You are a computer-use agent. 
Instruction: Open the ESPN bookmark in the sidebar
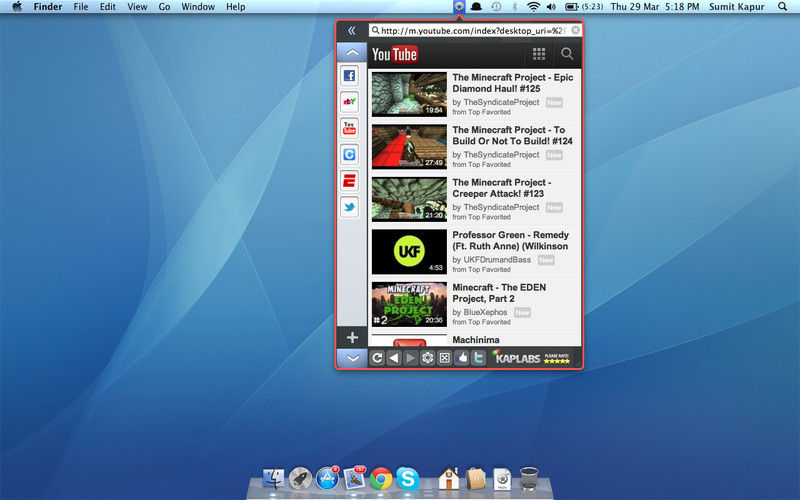click(349, 181)
